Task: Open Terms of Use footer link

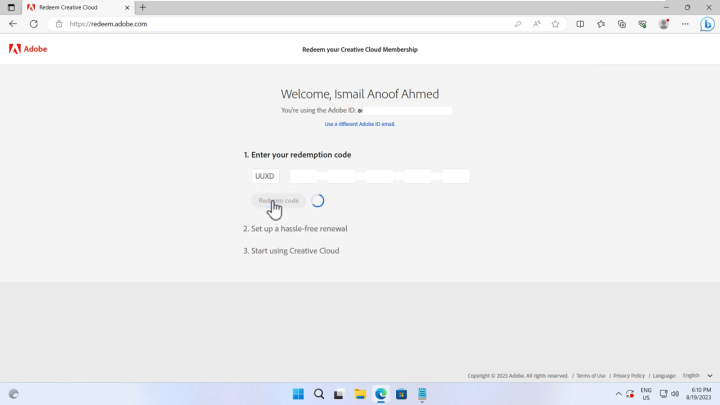Action: tap(591, 376)
